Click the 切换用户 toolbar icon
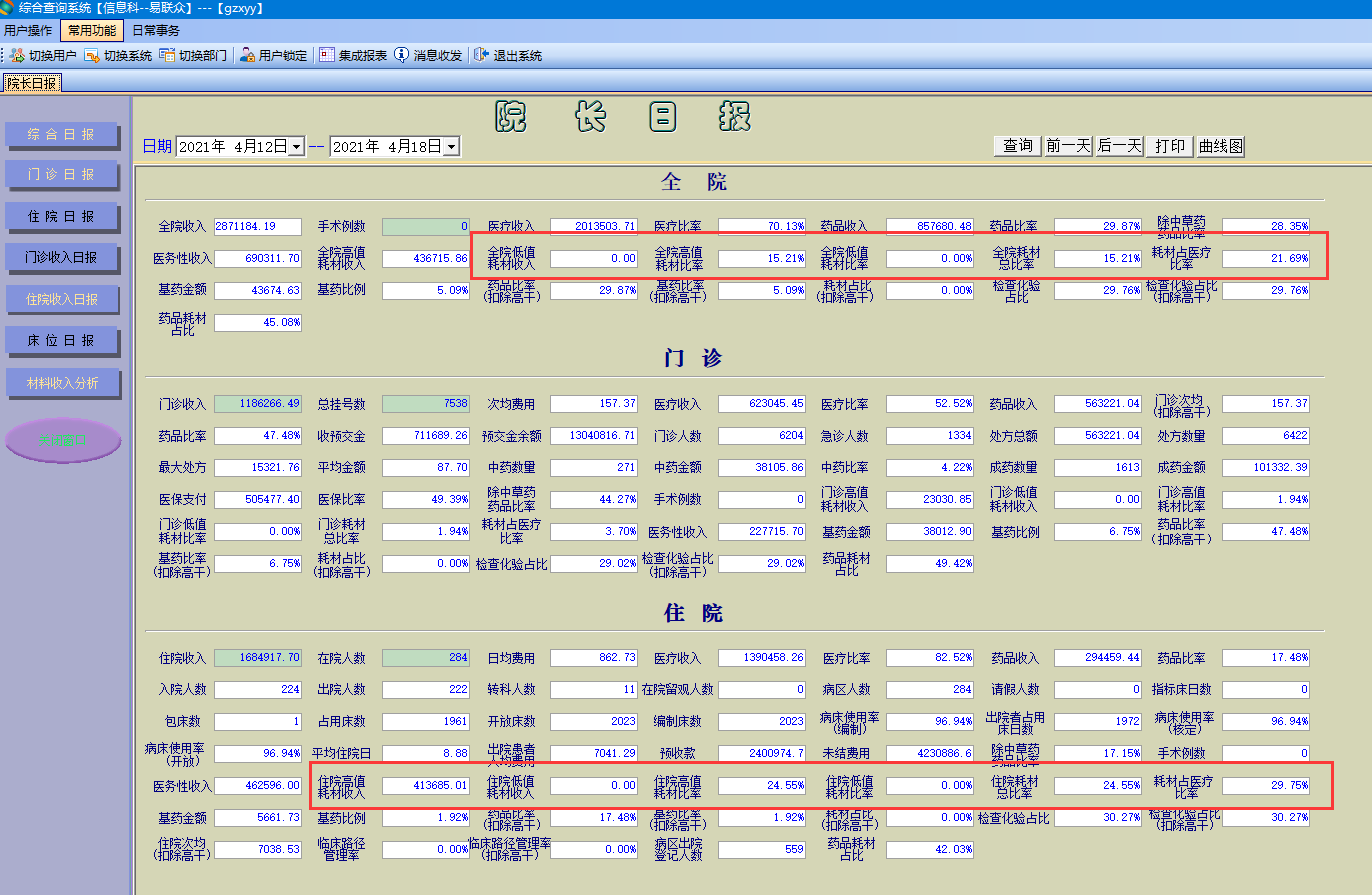 click(18, 56)
